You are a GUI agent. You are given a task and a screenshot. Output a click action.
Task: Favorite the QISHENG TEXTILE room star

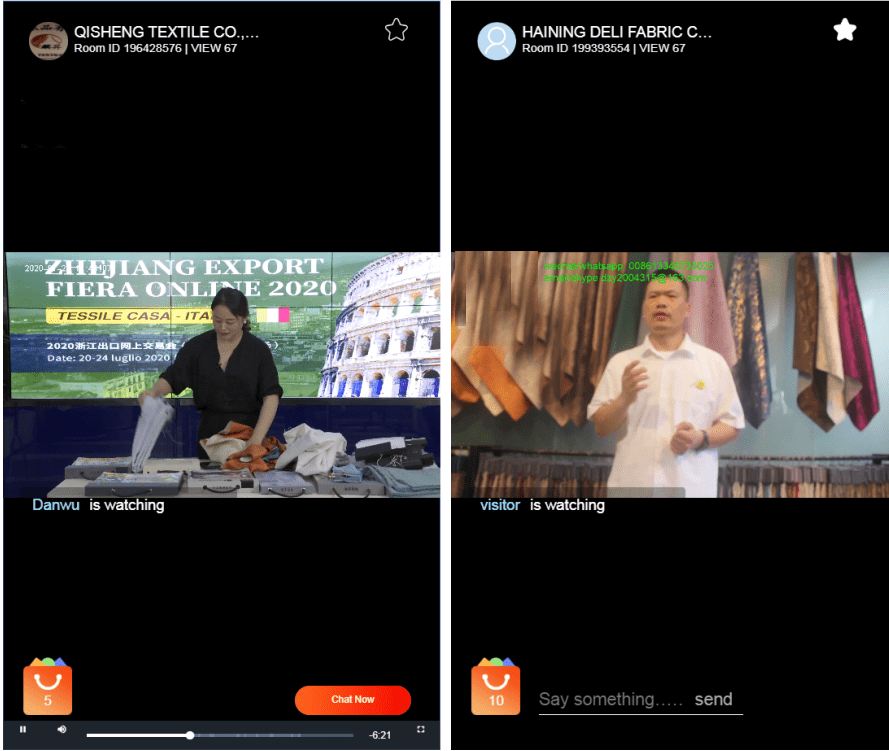coord(396,30)
